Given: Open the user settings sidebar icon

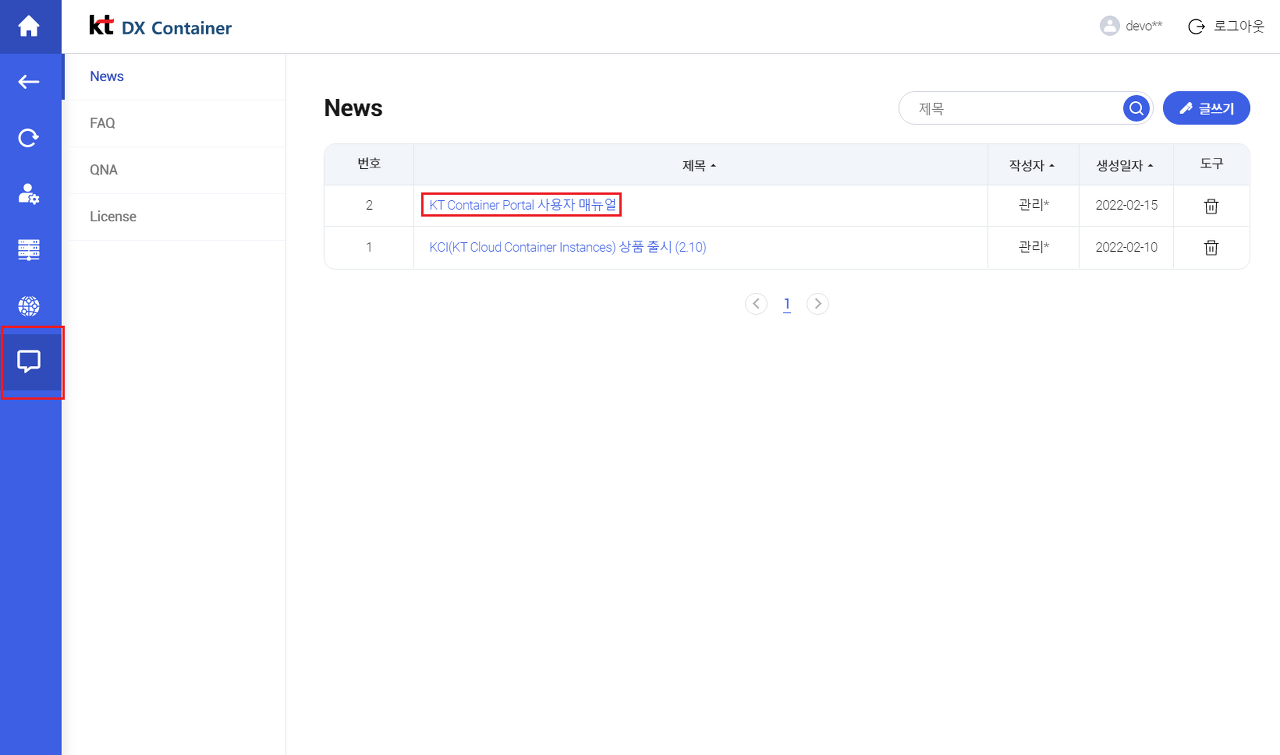Looking at the screenshot, I should pyautogui.click(x=29, y=194).
